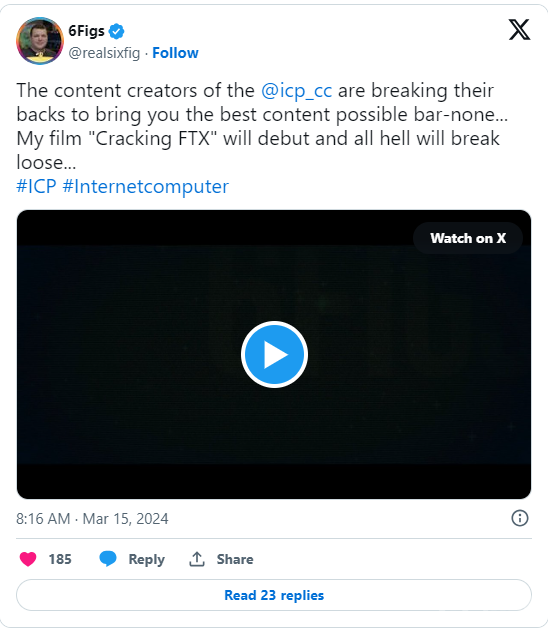548x629 pixels.
Task: Click Read 23 replies
Action: coord(274,595)
